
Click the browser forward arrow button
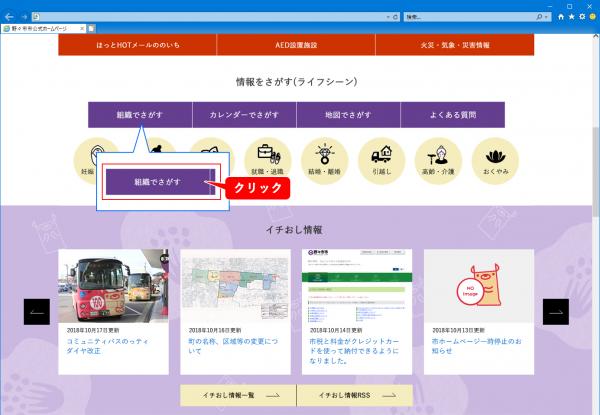pos(23,17)
